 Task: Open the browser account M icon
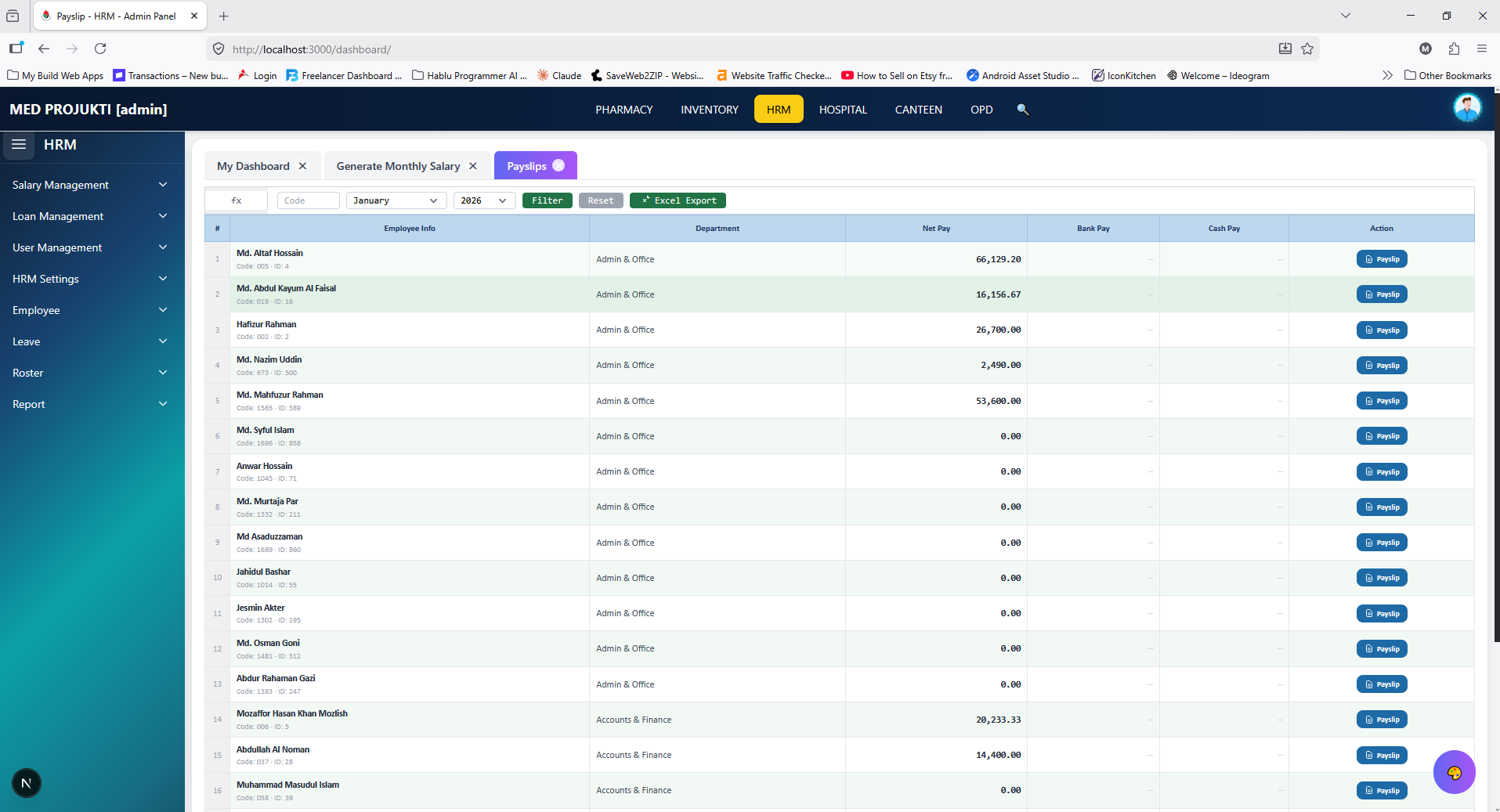click(x=1426, y=49)
